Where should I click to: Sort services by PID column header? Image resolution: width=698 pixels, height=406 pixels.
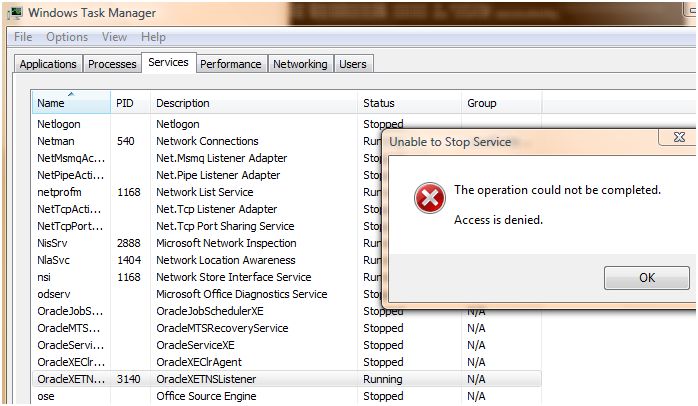pos(125,103)
